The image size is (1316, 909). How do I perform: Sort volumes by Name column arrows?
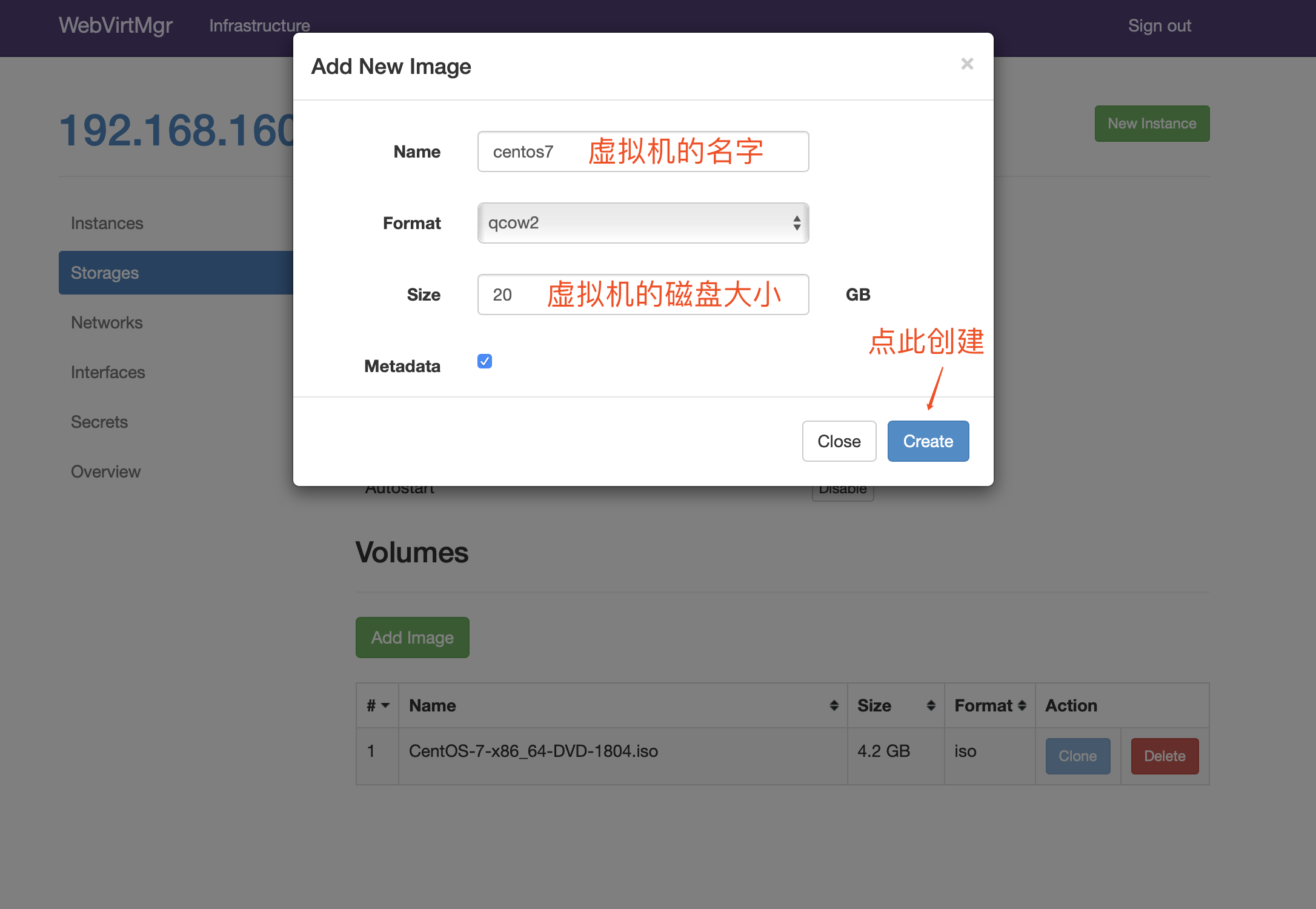834,705
